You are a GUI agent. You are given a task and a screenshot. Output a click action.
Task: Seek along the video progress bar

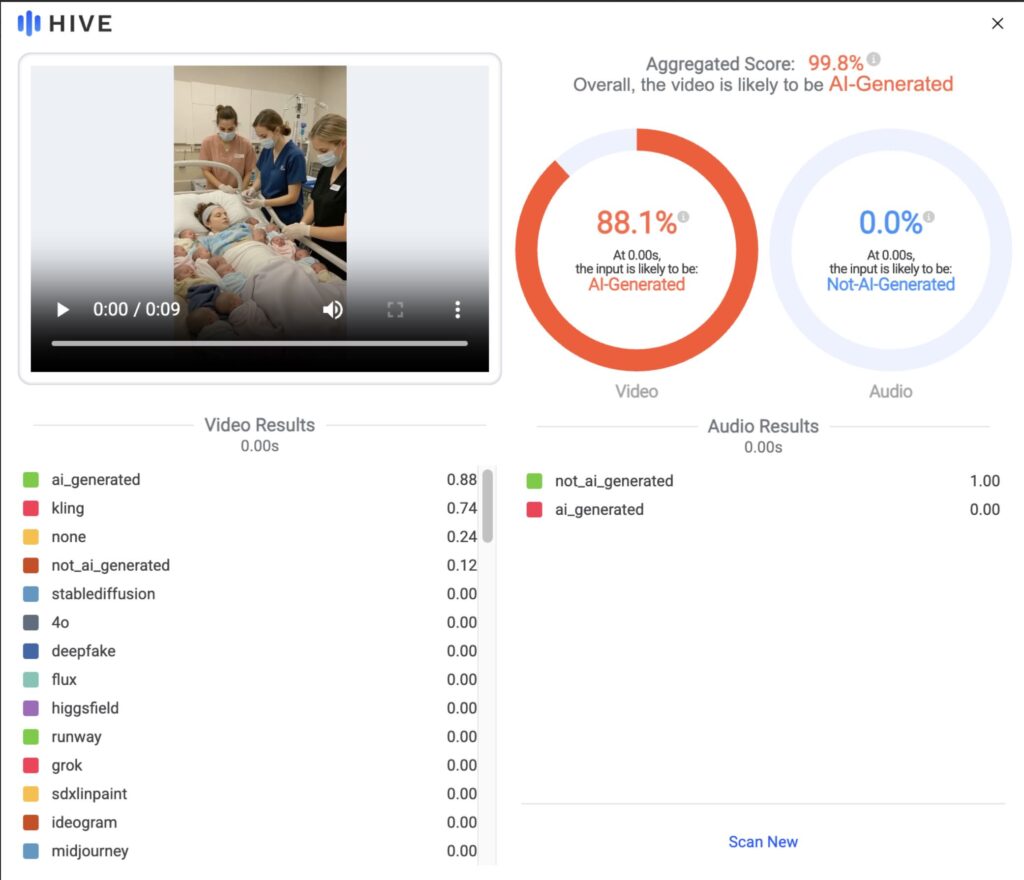coord(259,343)
